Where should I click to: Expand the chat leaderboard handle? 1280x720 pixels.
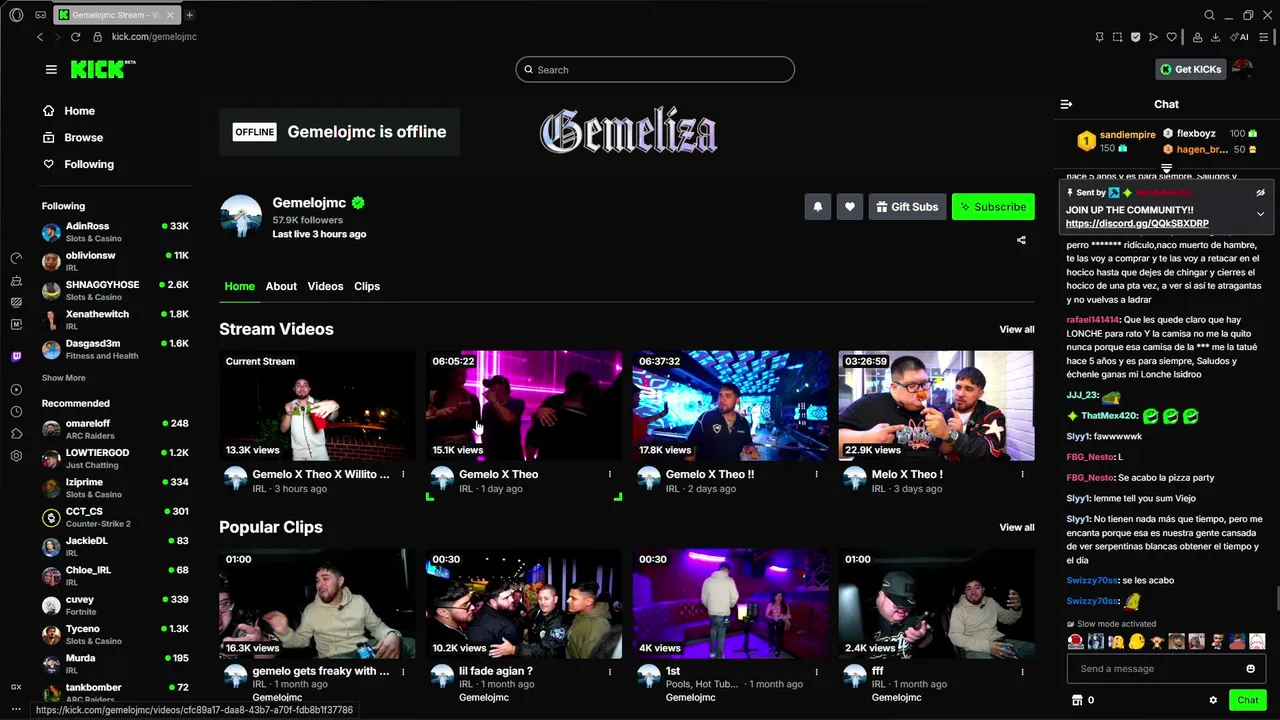click(1166, 168)
